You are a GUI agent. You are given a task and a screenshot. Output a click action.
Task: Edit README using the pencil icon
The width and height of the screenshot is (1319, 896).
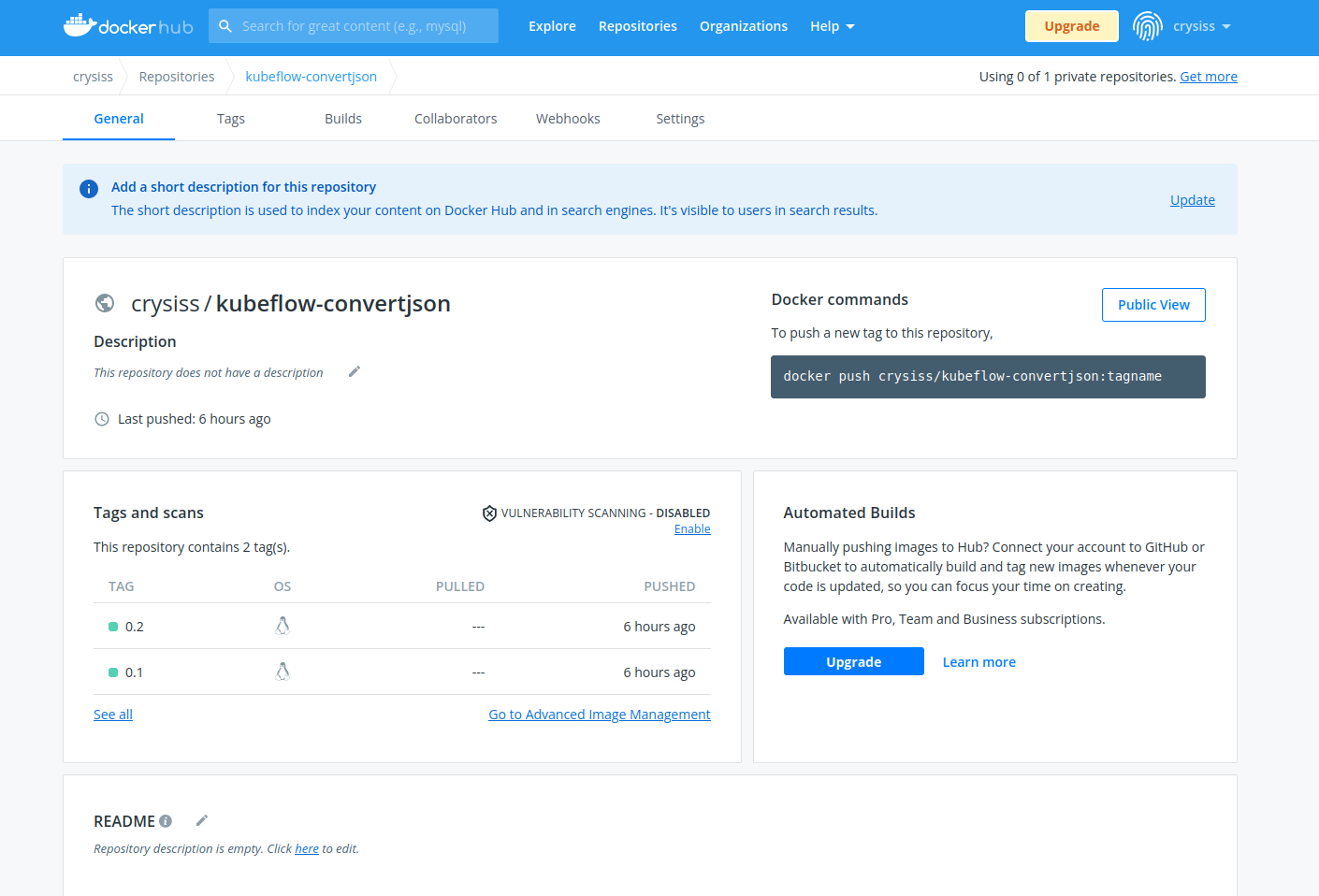tap(202, 820)
